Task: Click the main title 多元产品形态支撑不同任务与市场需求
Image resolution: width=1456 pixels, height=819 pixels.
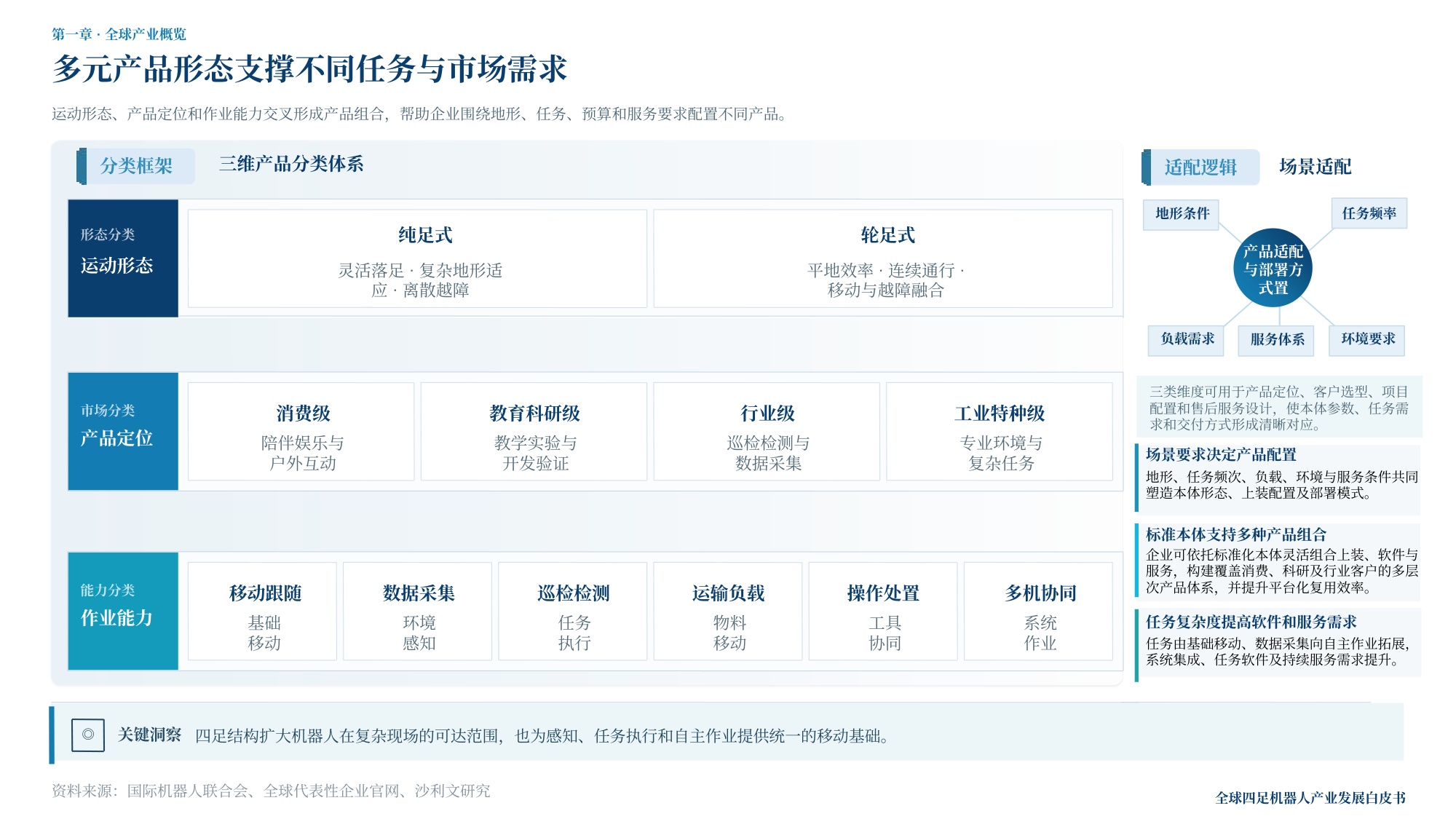Action: 309,69
